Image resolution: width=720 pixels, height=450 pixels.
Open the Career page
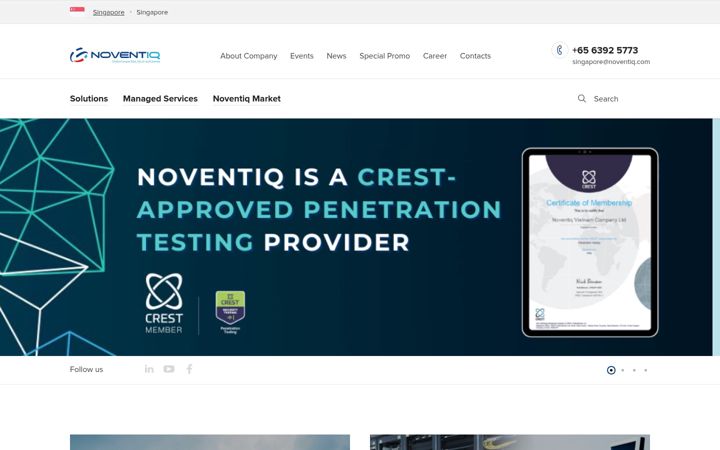[434, 56]
